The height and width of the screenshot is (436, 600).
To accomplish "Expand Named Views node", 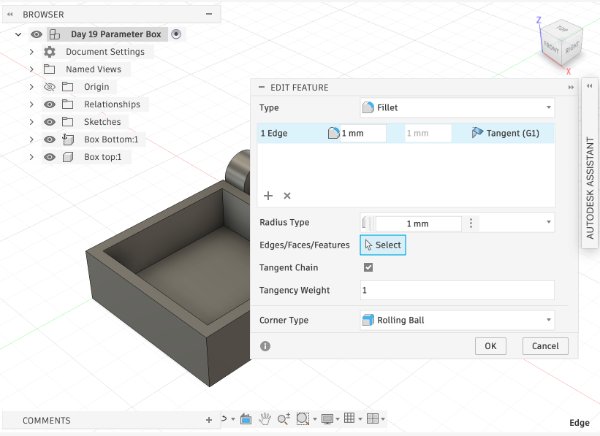I will coord(32,69).
